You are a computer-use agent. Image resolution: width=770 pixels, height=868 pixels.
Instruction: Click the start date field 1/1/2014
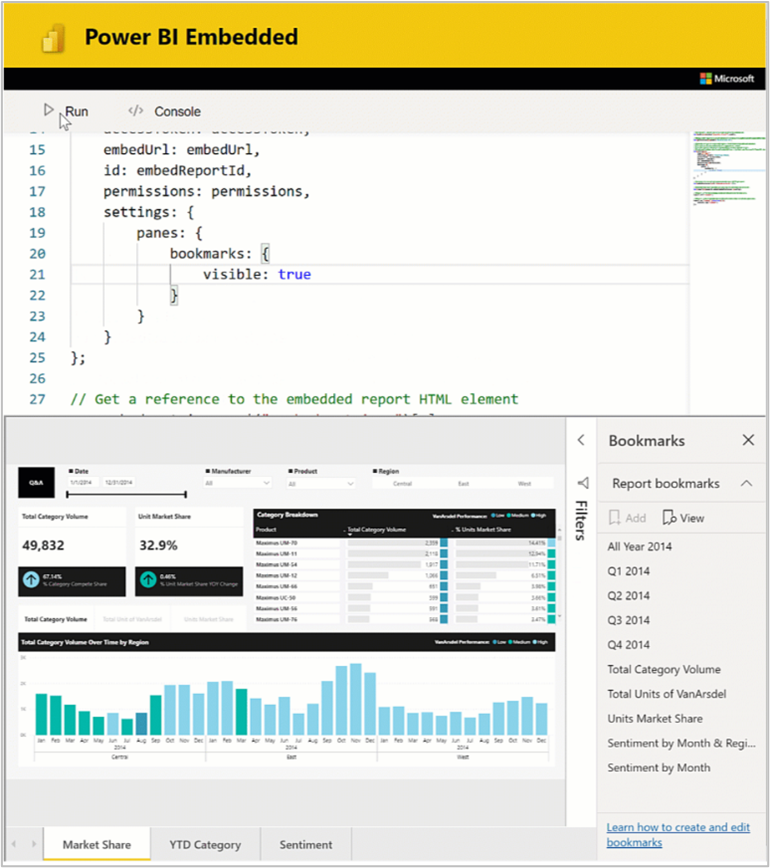pyautogui.click(x=82, y=482)
